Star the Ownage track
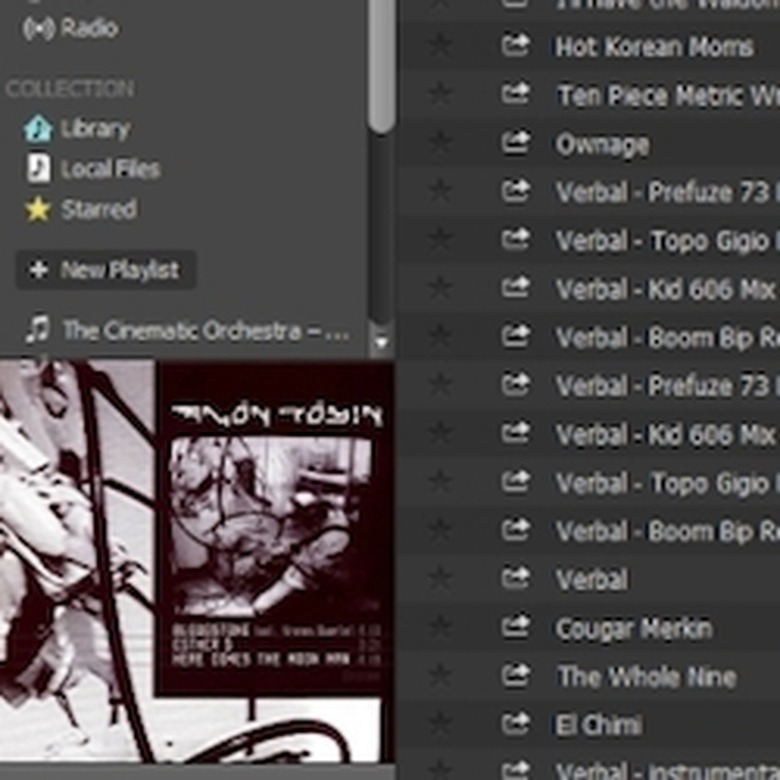This screenshot has height=780, width=780. click(x=440, y=144)
